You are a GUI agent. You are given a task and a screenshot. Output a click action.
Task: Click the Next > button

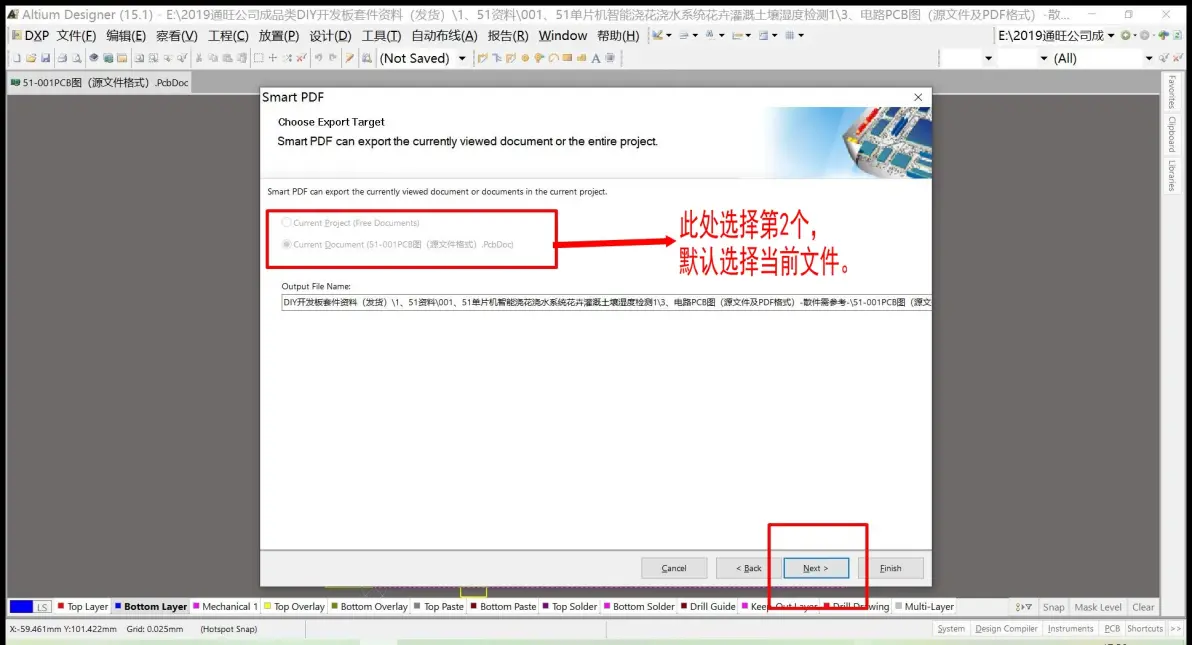coord(816,568)
